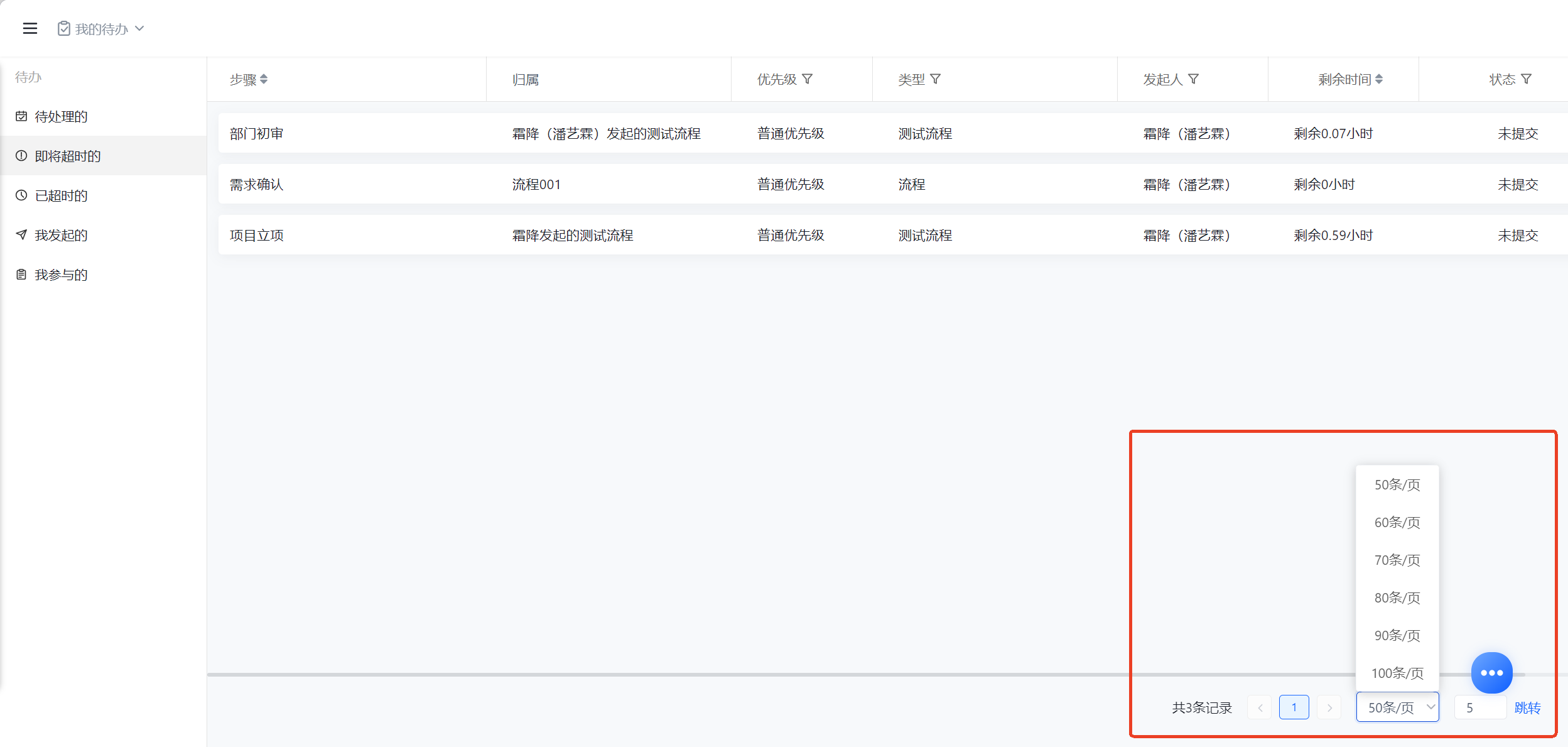
Task: Choose 50条/页 from the dropdown list
Action: (1397, 484)
